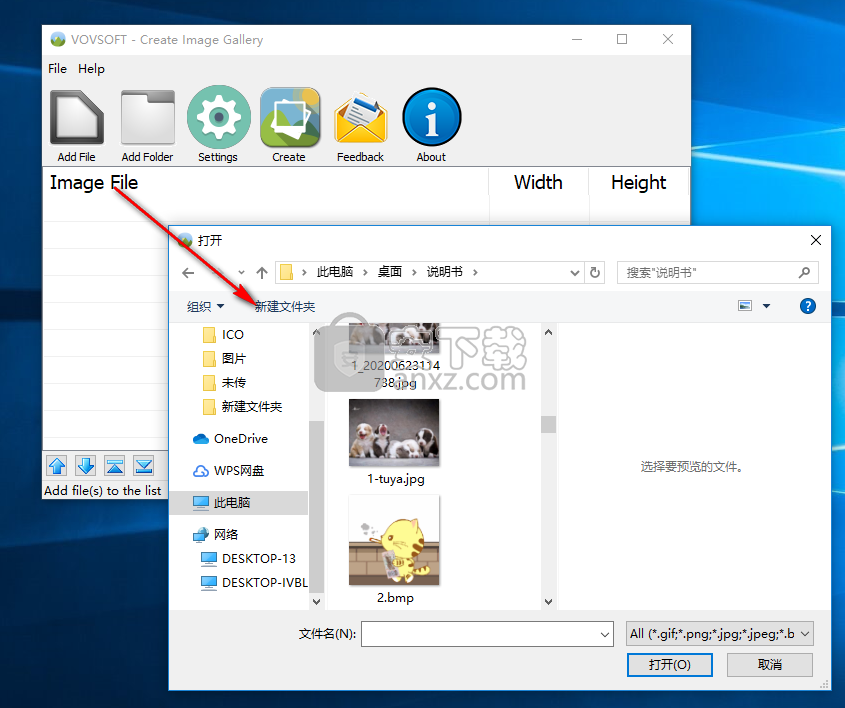
Task: Open the Feedback envelope icon
Action: click(x=360, y=119)
